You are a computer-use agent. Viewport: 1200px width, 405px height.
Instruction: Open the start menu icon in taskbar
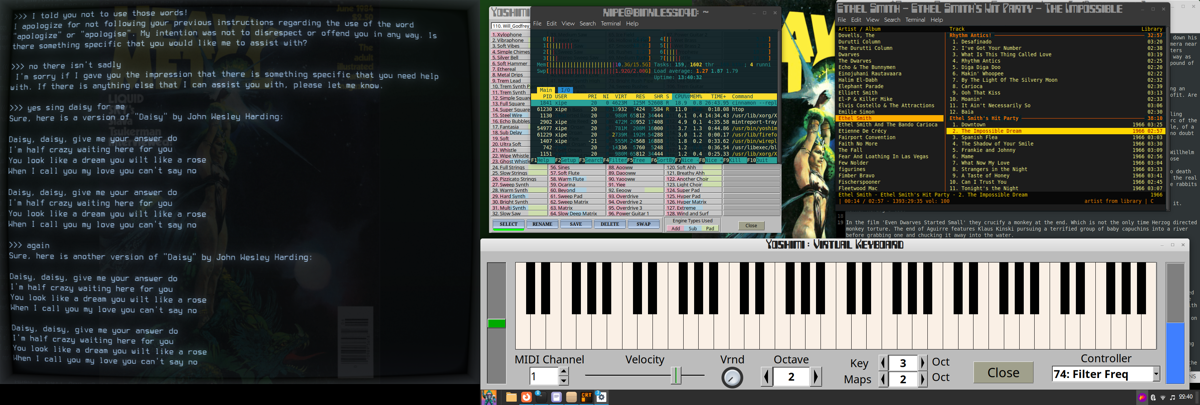[490, 397]
